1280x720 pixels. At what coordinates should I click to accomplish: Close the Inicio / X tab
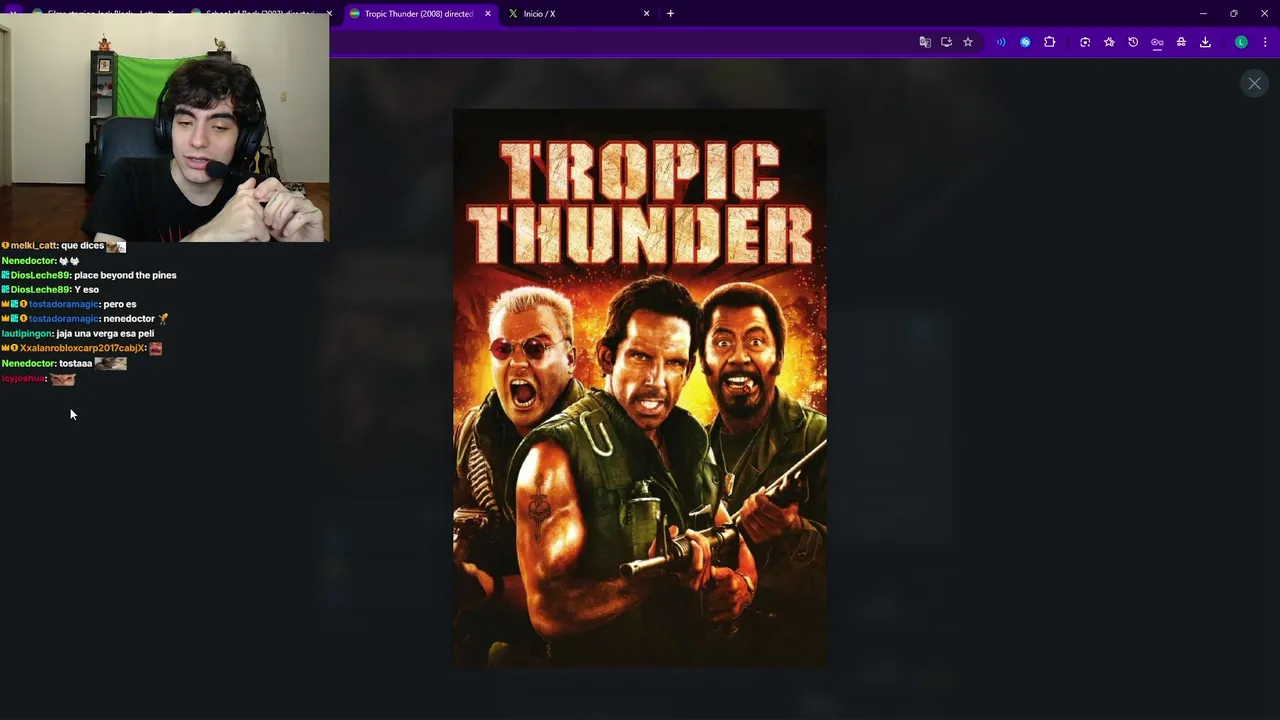[646, 13]
